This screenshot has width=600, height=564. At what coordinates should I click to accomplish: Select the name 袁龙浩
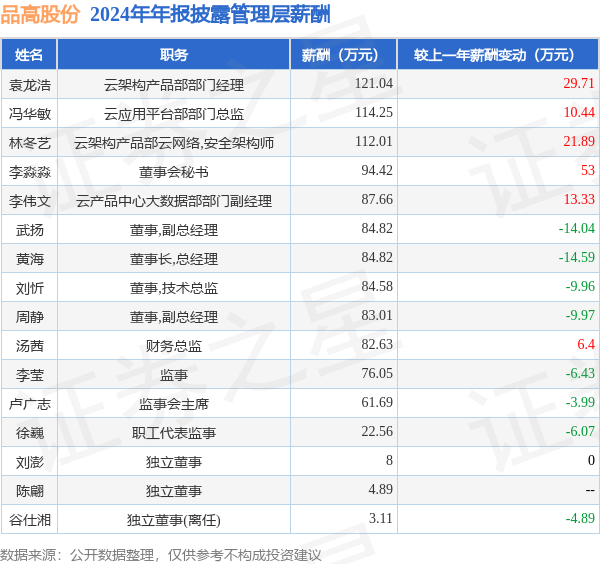tap(29, 85)
